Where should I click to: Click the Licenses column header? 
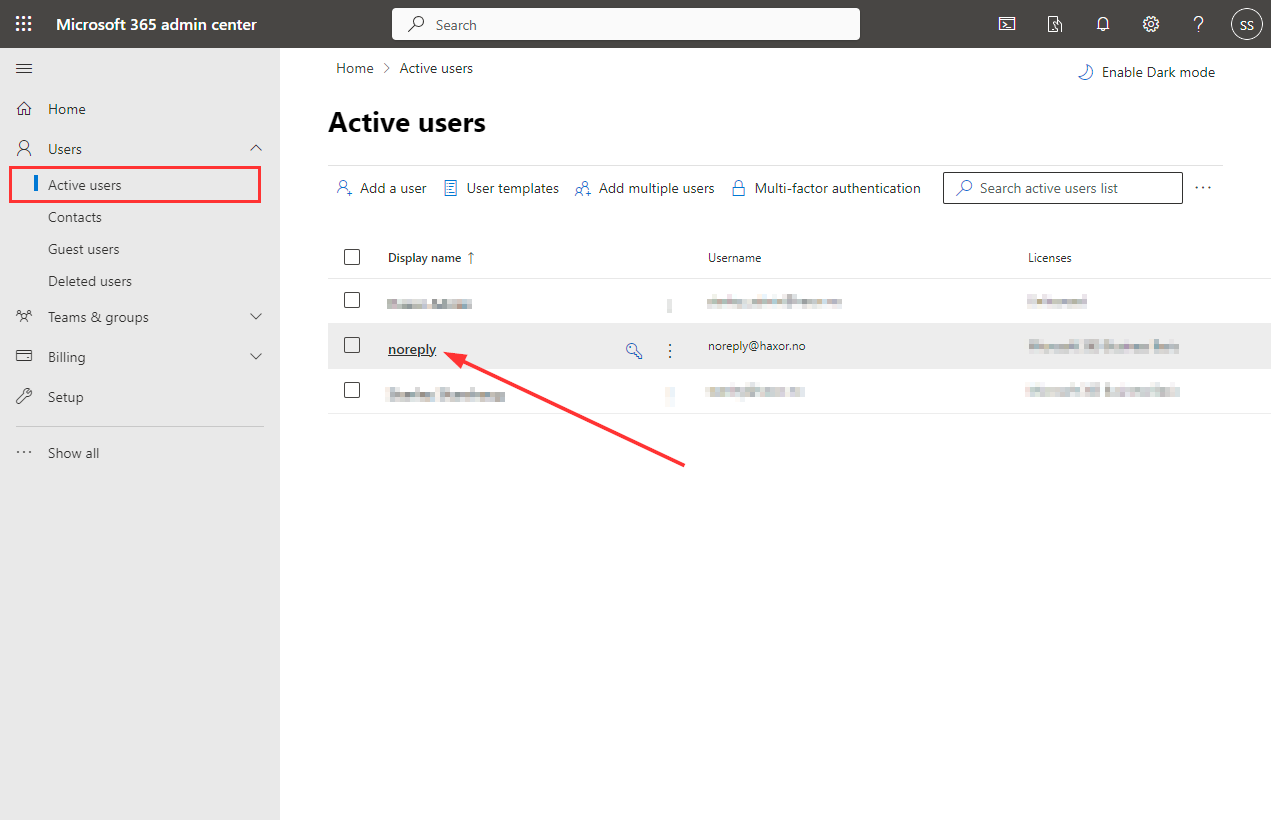tap(1050, 258)
